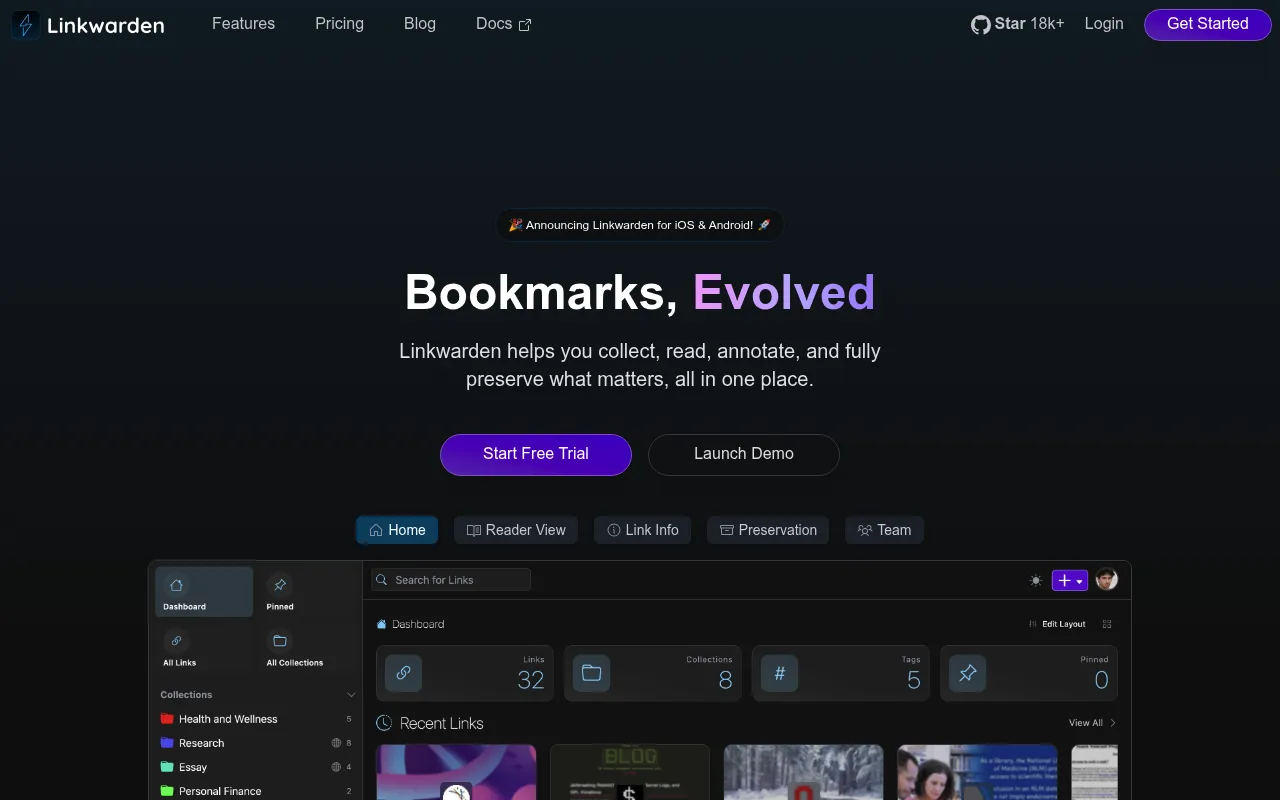This screenshot has height=800, width=1280.
Task: Open the BLOG recent link thumbnail
Action: tap(630, 772)
